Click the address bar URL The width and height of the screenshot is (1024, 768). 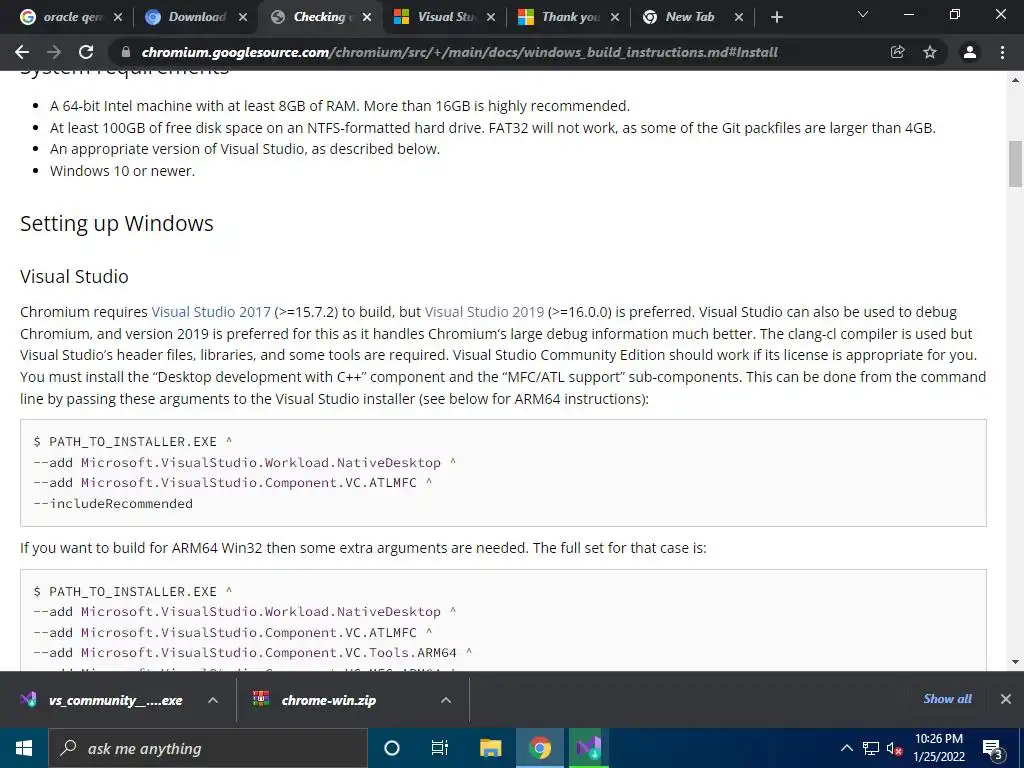(x=459, y=52)
